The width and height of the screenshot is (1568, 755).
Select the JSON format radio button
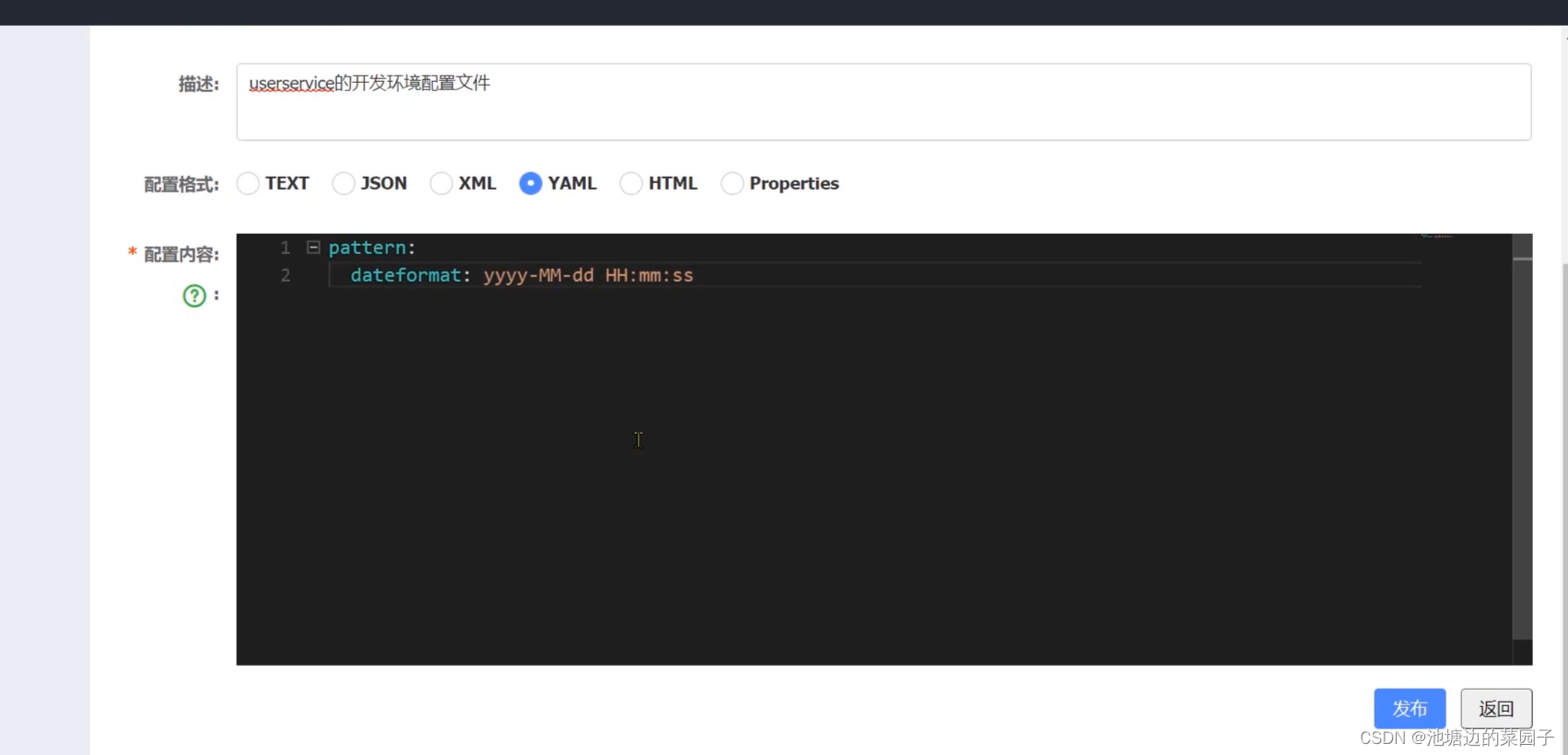tap(344, 183)
